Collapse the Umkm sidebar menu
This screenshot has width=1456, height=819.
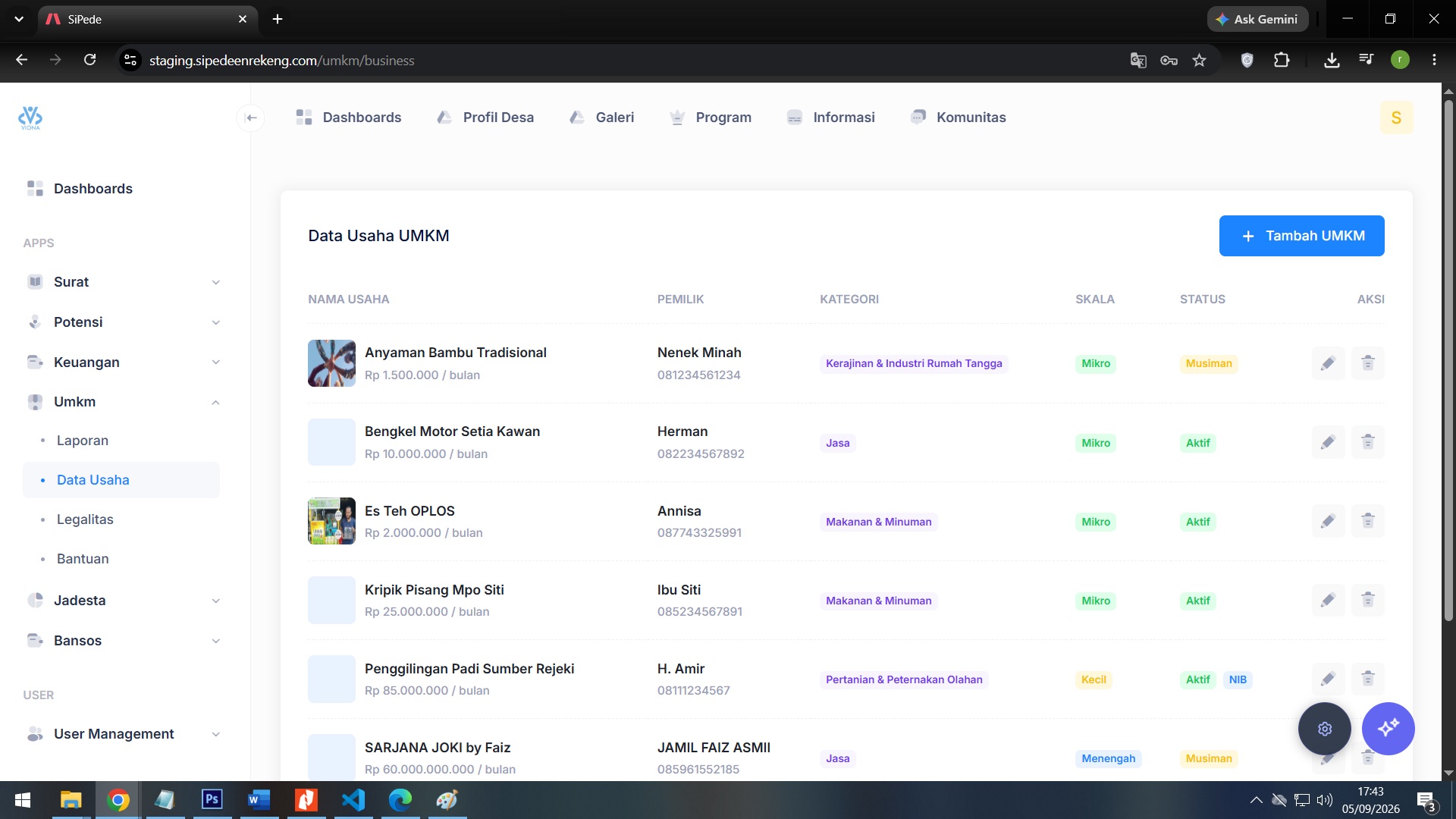point(121,402)
